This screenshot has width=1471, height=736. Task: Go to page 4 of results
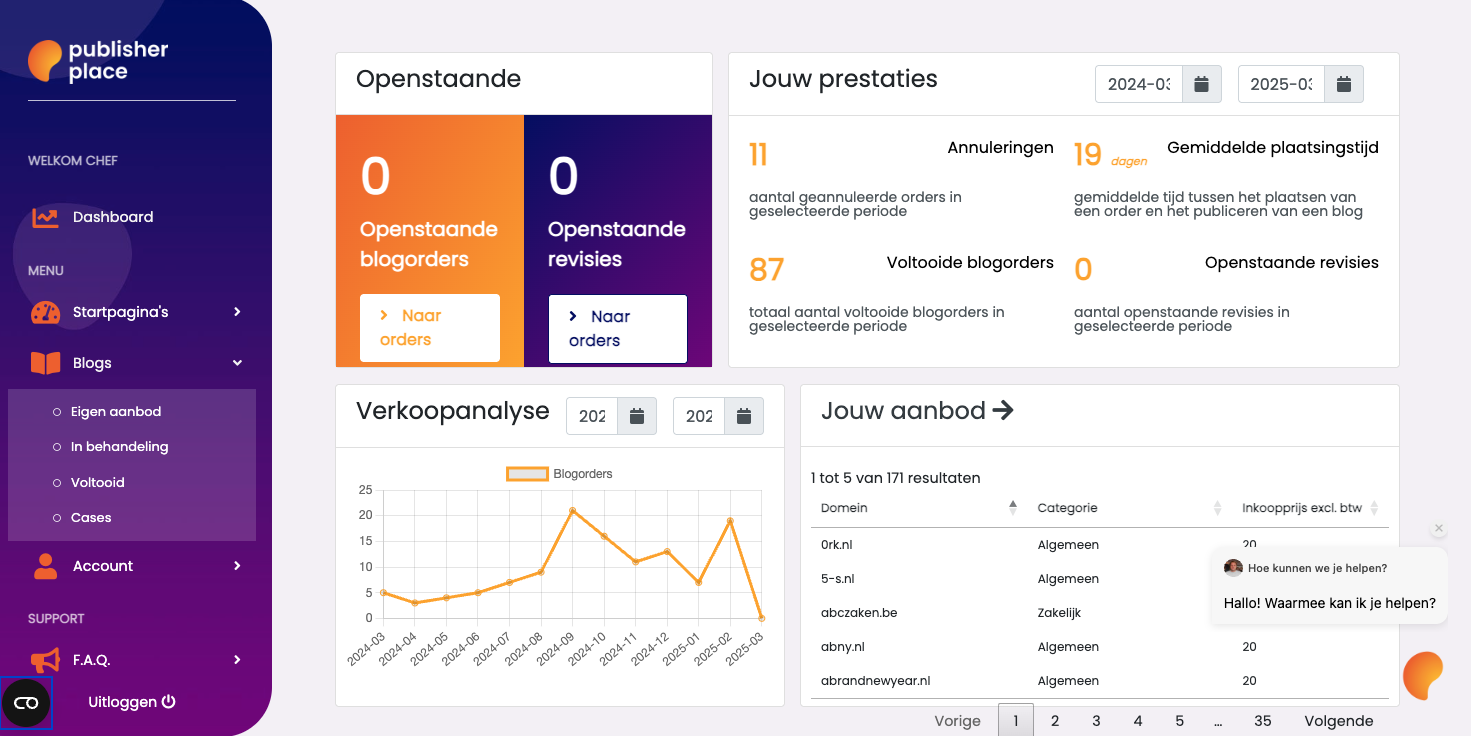[x=1138, y=720]
